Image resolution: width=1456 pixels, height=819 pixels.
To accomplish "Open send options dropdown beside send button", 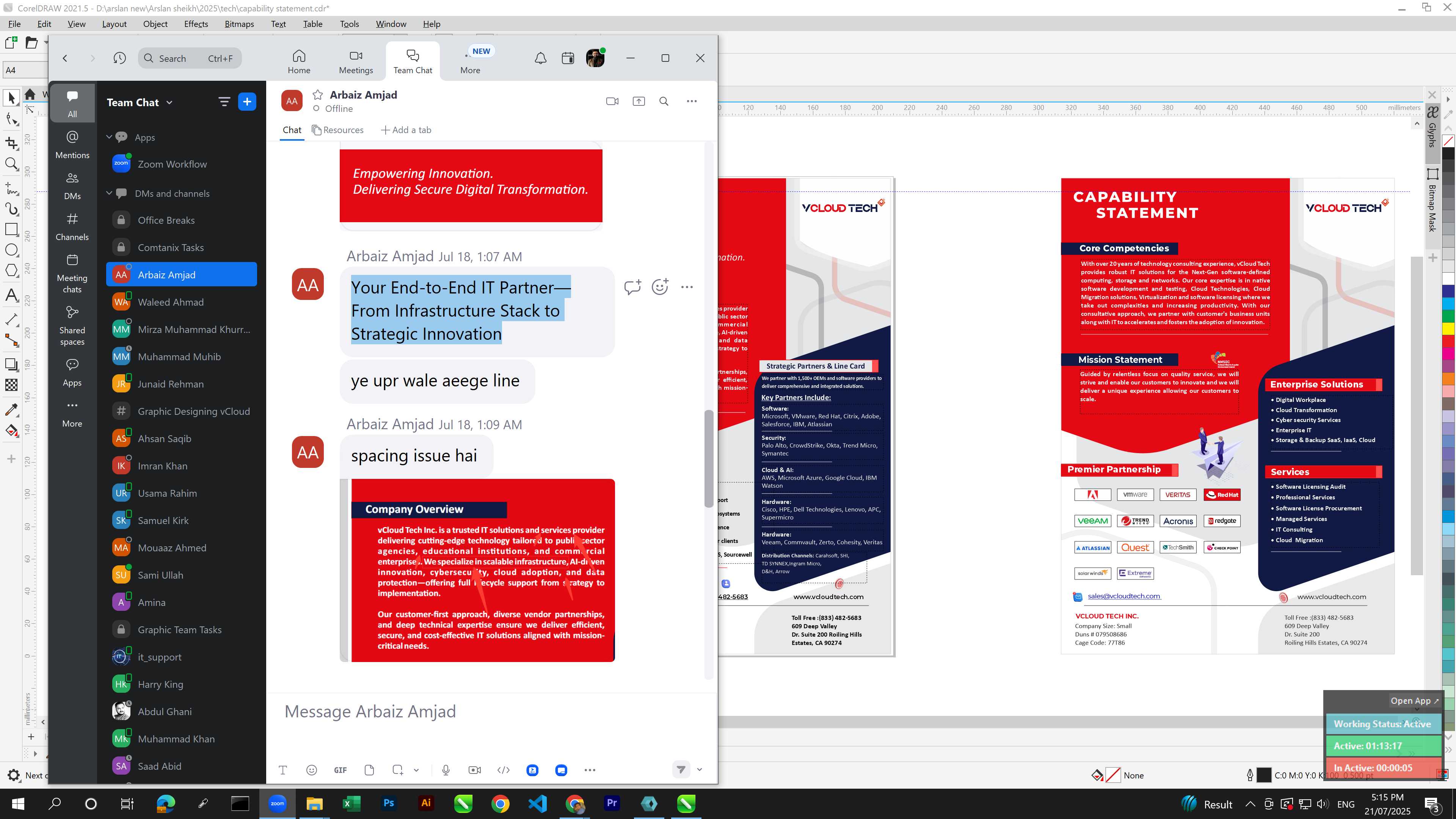I will (700, 769).
